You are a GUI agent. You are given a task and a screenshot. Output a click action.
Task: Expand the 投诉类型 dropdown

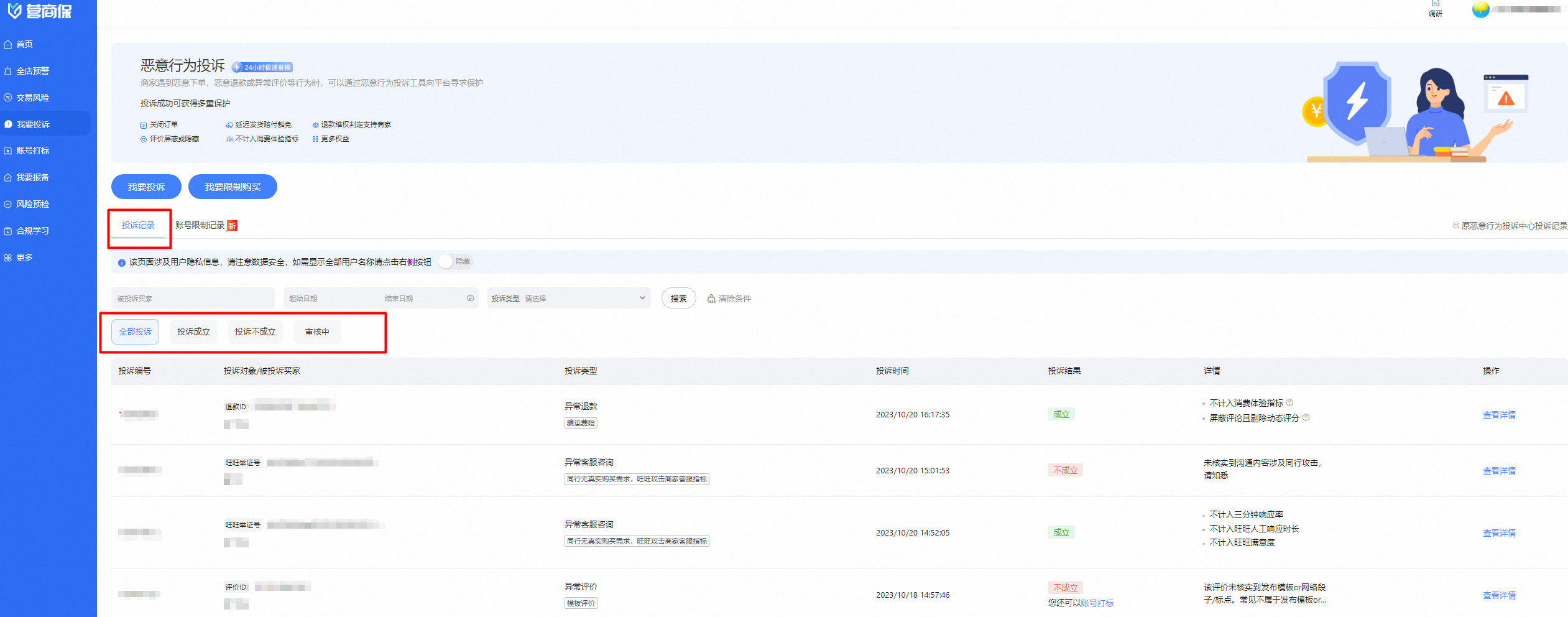(x=569, y=299)
